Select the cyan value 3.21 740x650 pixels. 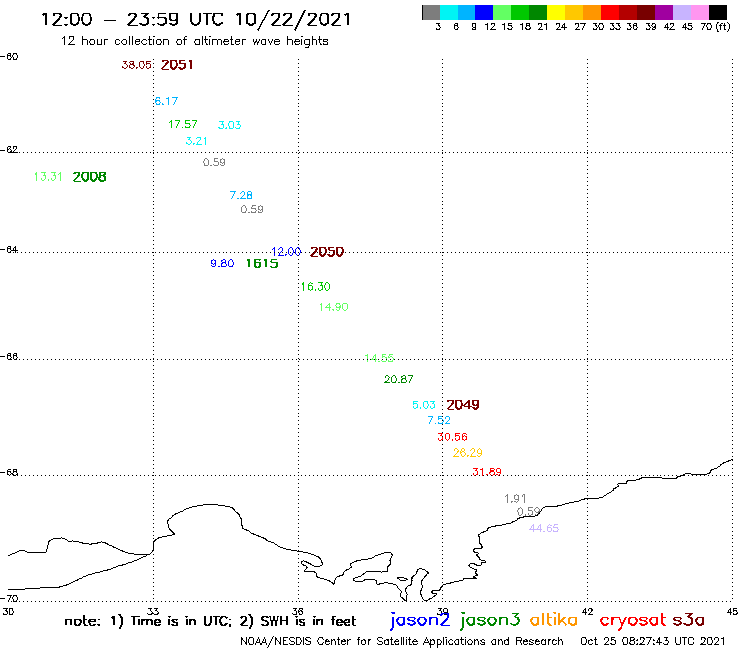(x=196, y=141)
